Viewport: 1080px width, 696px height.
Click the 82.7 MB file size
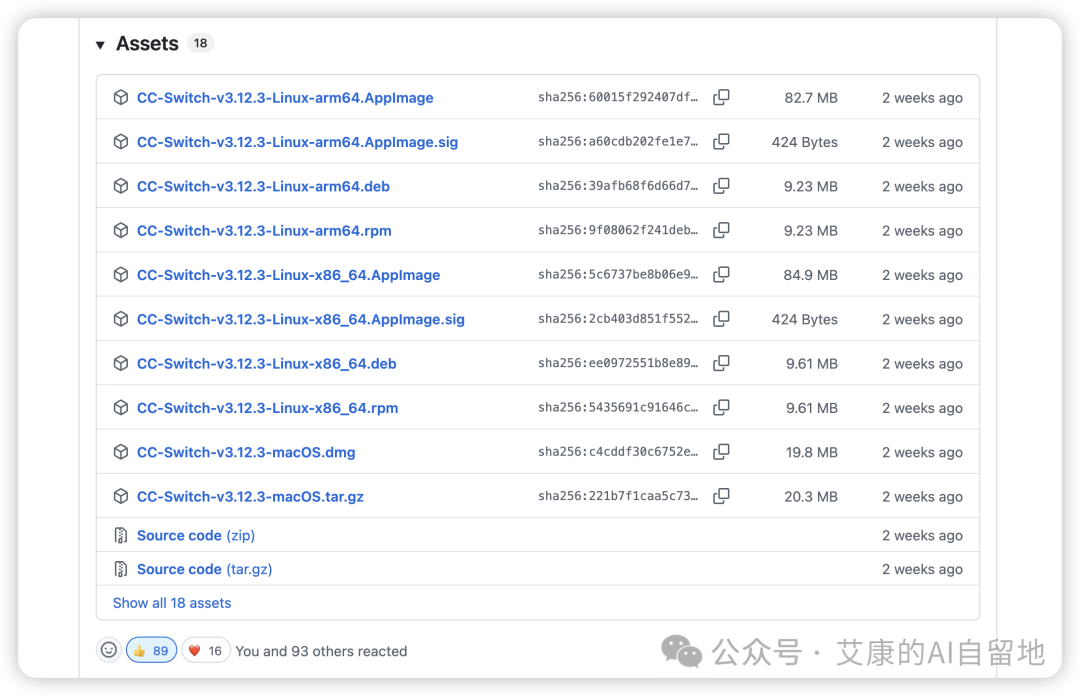[811, 98]
